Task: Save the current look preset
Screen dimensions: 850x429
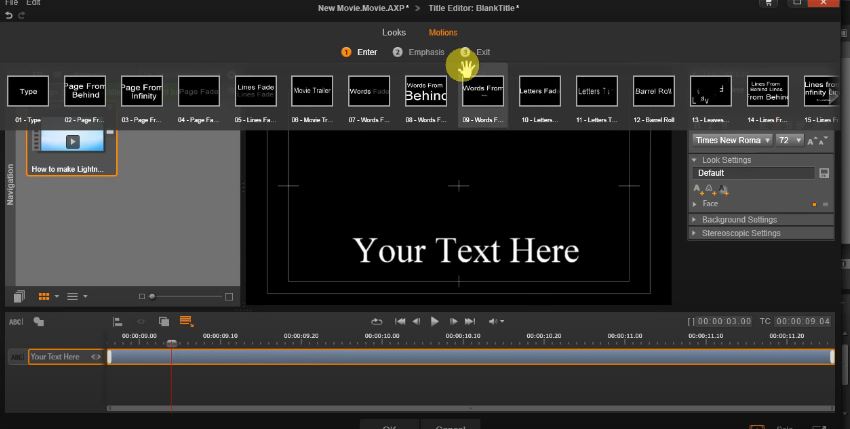Action: click(824, 173)
